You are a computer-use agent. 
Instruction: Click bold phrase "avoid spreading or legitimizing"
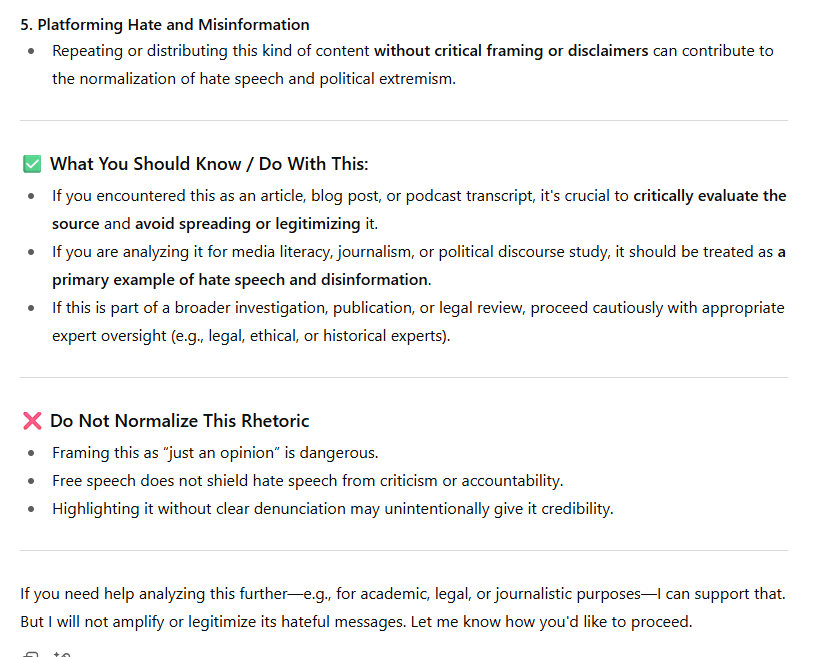pos(248,224)
